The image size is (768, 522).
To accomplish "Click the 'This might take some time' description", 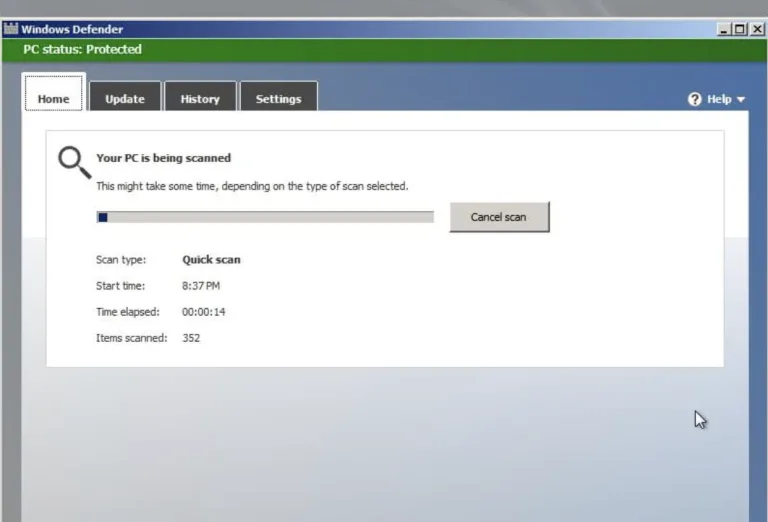I will pos(252,186).
